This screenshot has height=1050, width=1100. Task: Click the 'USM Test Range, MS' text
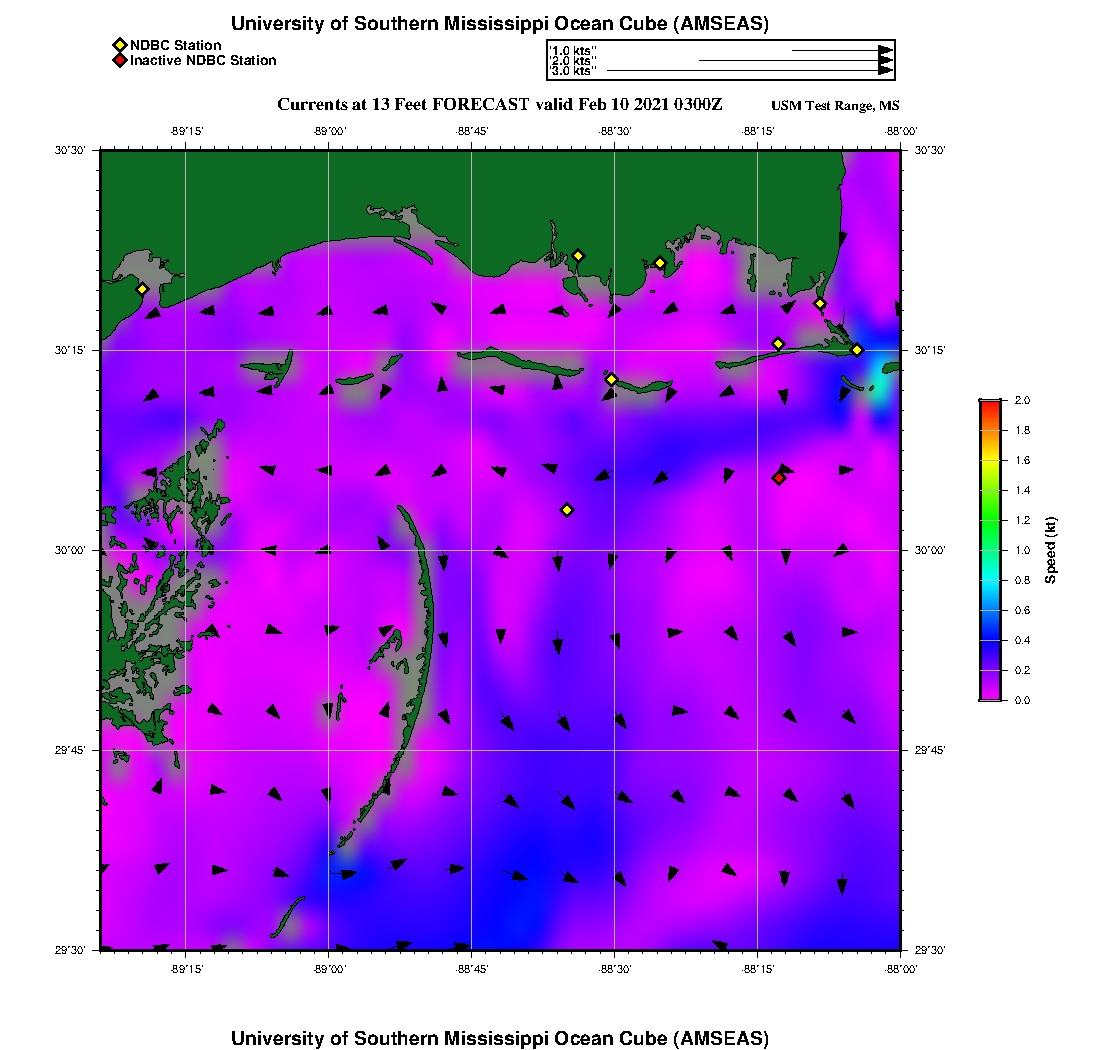click(835, 106)
